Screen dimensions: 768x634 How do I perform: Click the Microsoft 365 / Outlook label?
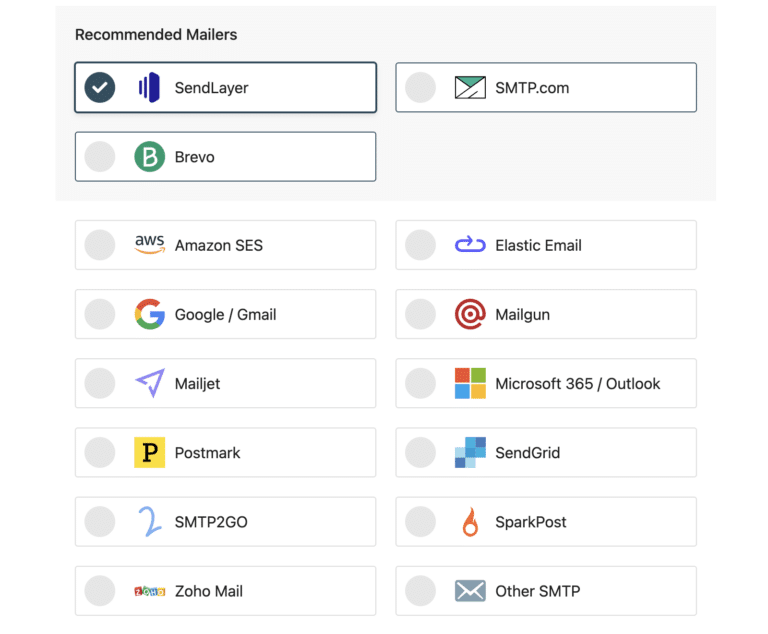[578, 383]
